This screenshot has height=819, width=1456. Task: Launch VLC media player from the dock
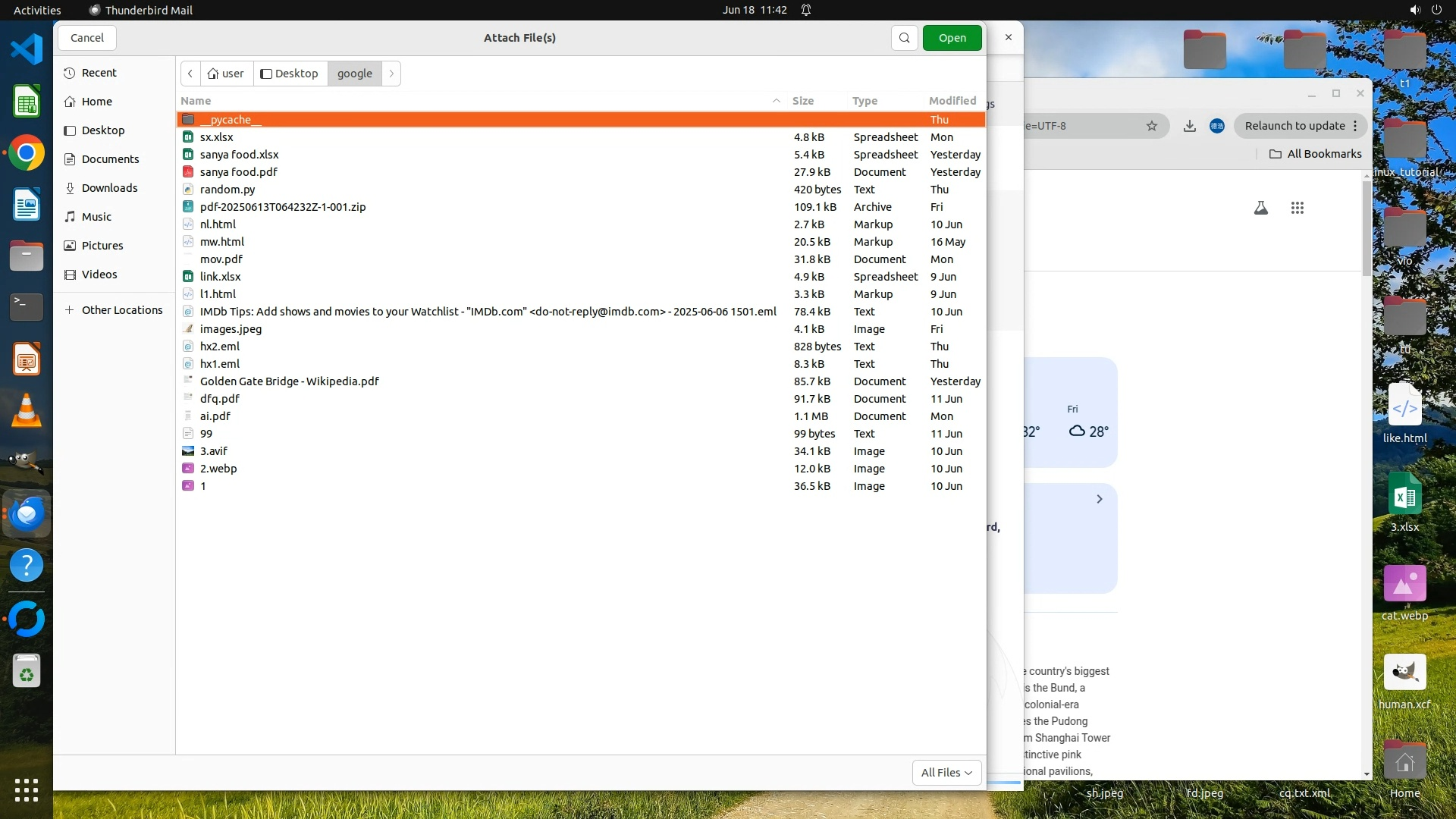27,410
